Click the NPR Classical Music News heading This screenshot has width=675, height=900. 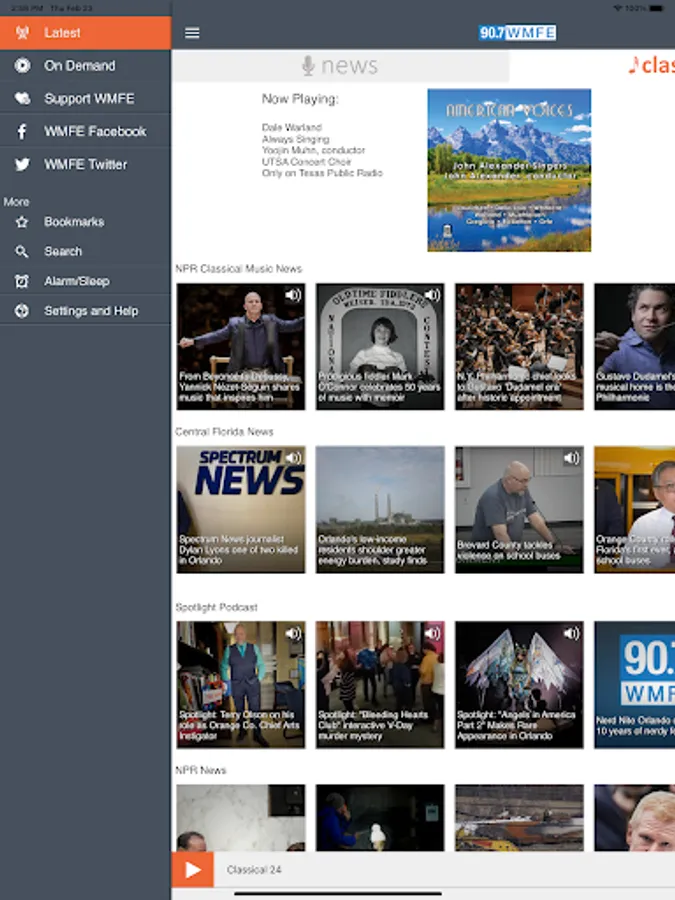(x=239, y=269)
